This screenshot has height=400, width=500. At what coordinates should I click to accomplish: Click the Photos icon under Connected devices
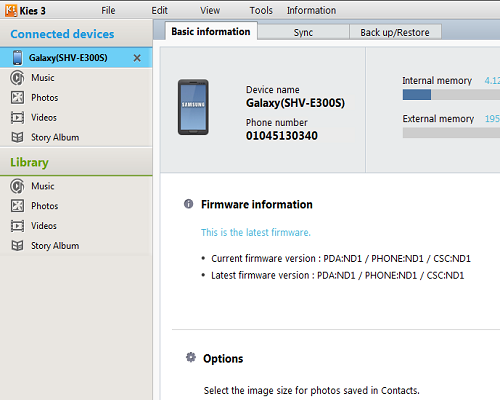17,98
